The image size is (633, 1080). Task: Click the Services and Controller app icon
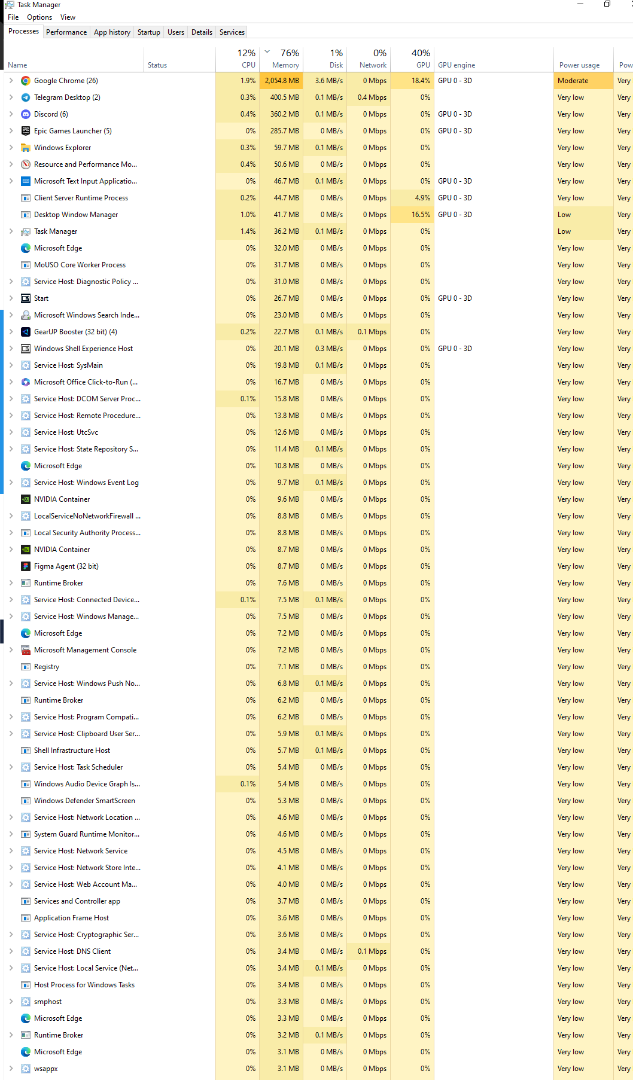(x=25, y=901)
